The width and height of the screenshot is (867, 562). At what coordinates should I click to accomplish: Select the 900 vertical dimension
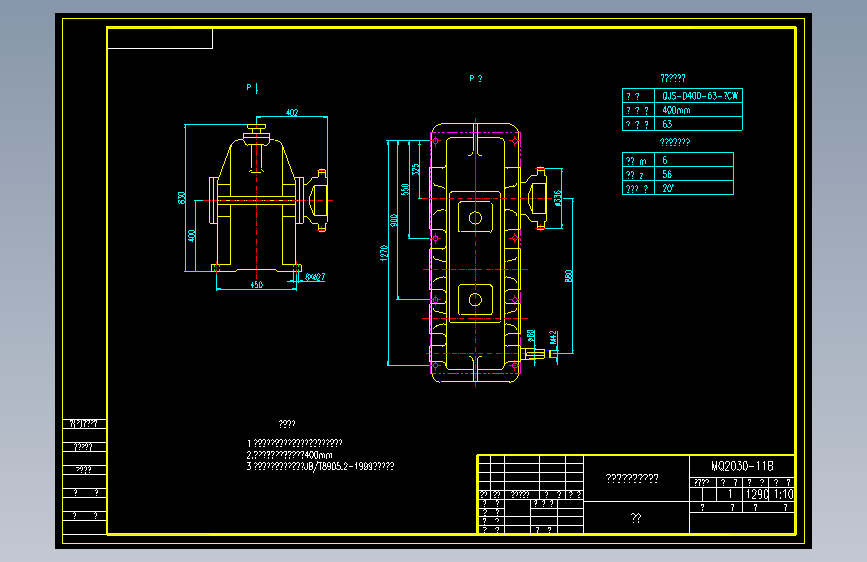coord(394,220)
